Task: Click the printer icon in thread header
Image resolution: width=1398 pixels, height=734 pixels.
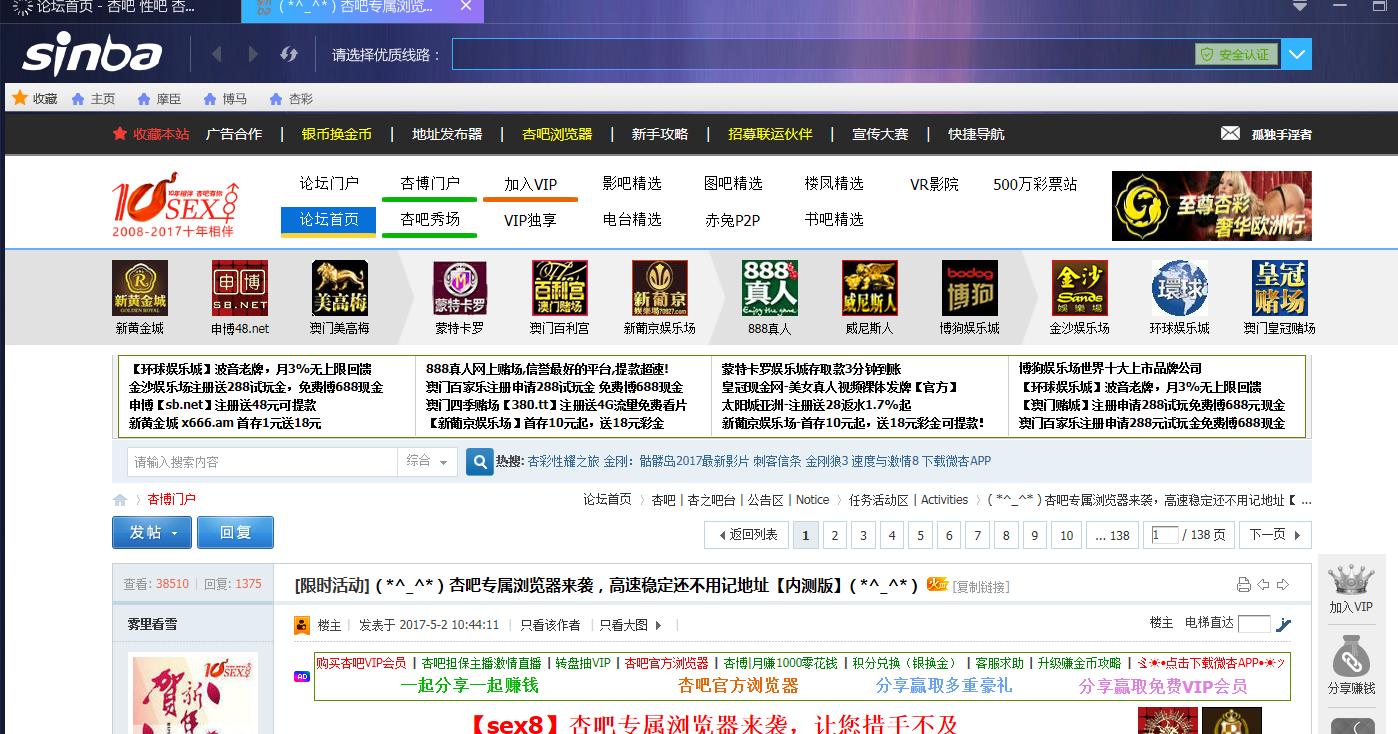Action: 1243,585
